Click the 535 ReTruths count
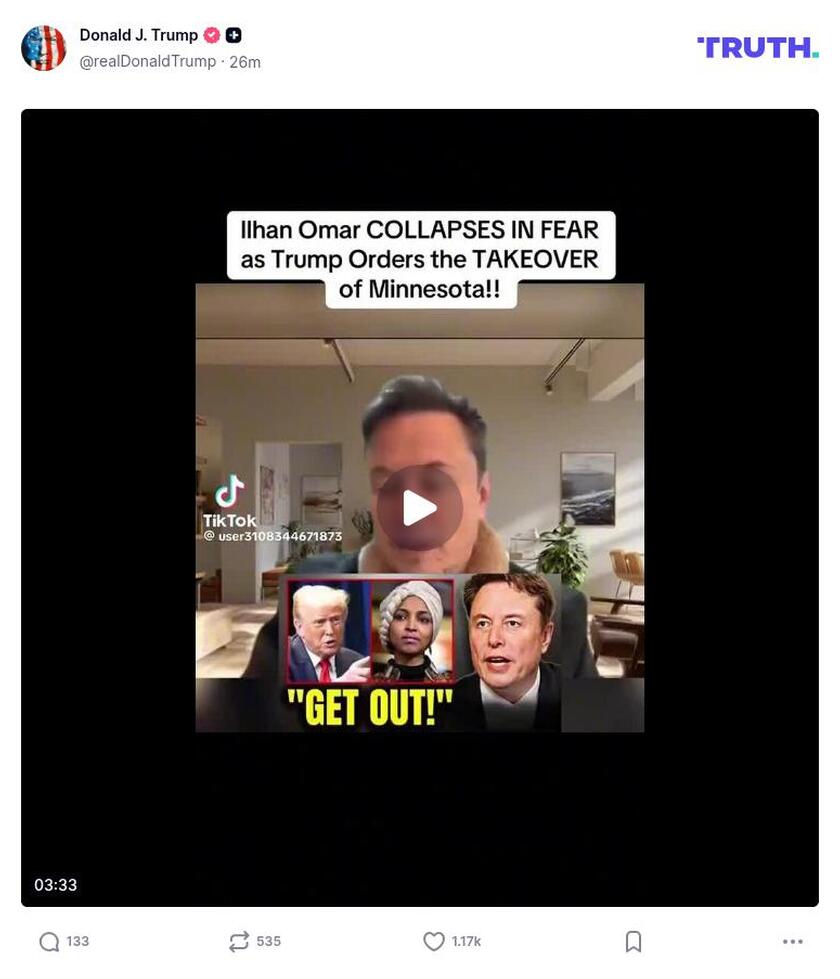This screenshot has height=979, width=840. click(x=269, y=942)
